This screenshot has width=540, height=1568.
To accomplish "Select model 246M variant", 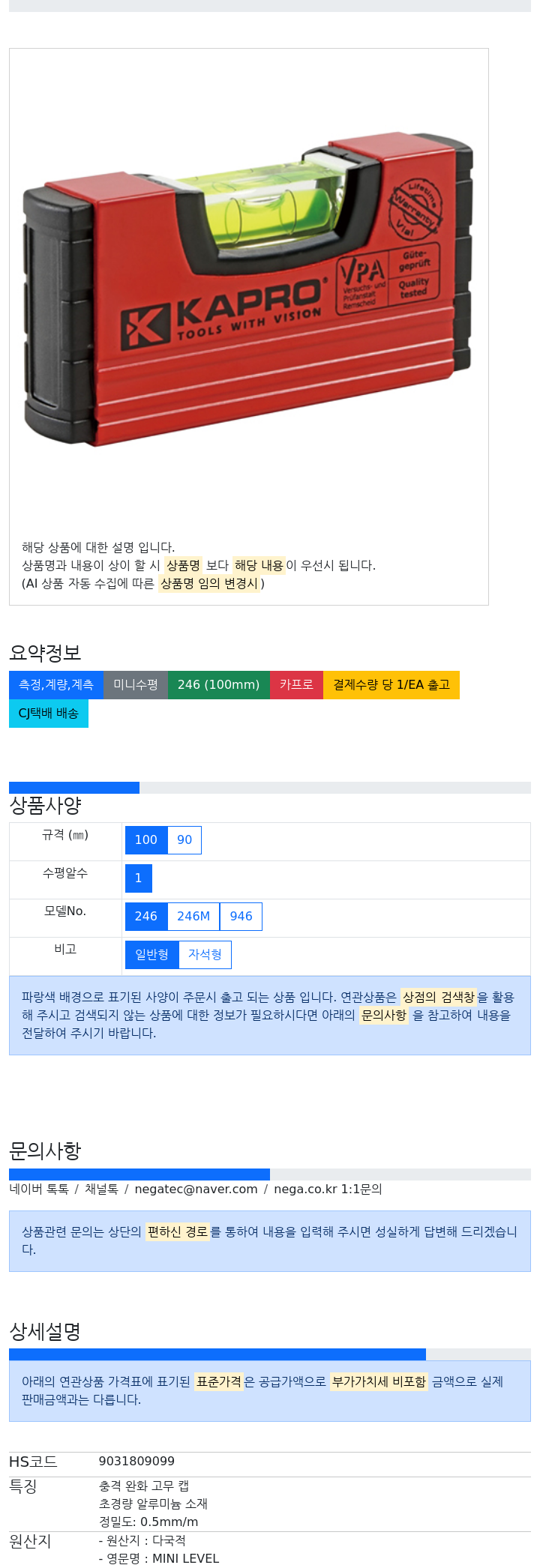I will click(x=193, y=917).
